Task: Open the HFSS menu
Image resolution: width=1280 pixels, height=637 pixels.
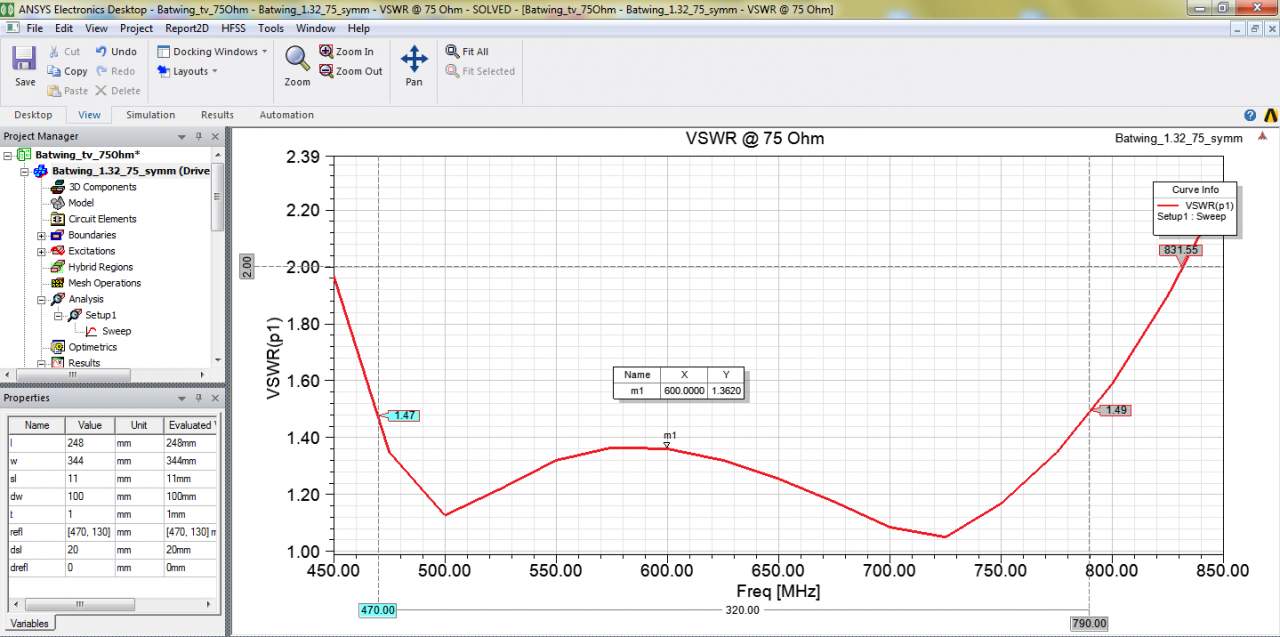Action: 233,28
